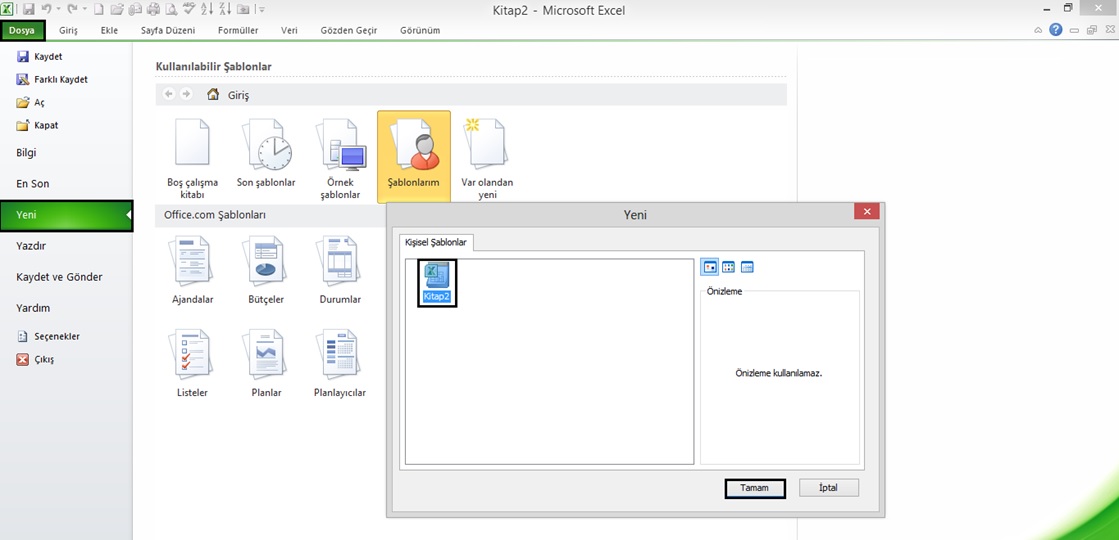The width and height of the screenshot is (1119, 540).
Task: Open the Dosya tab
Action: tap(22, 30)
